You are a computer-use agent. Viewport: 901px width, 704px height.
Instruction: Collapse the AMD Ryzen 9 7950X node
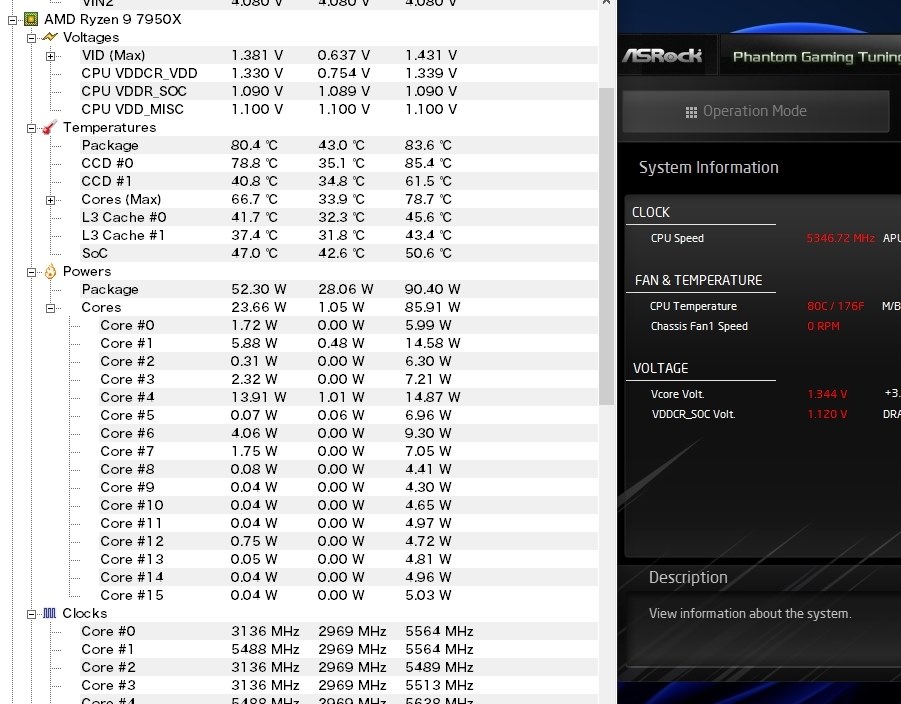(x=13, y=20)
